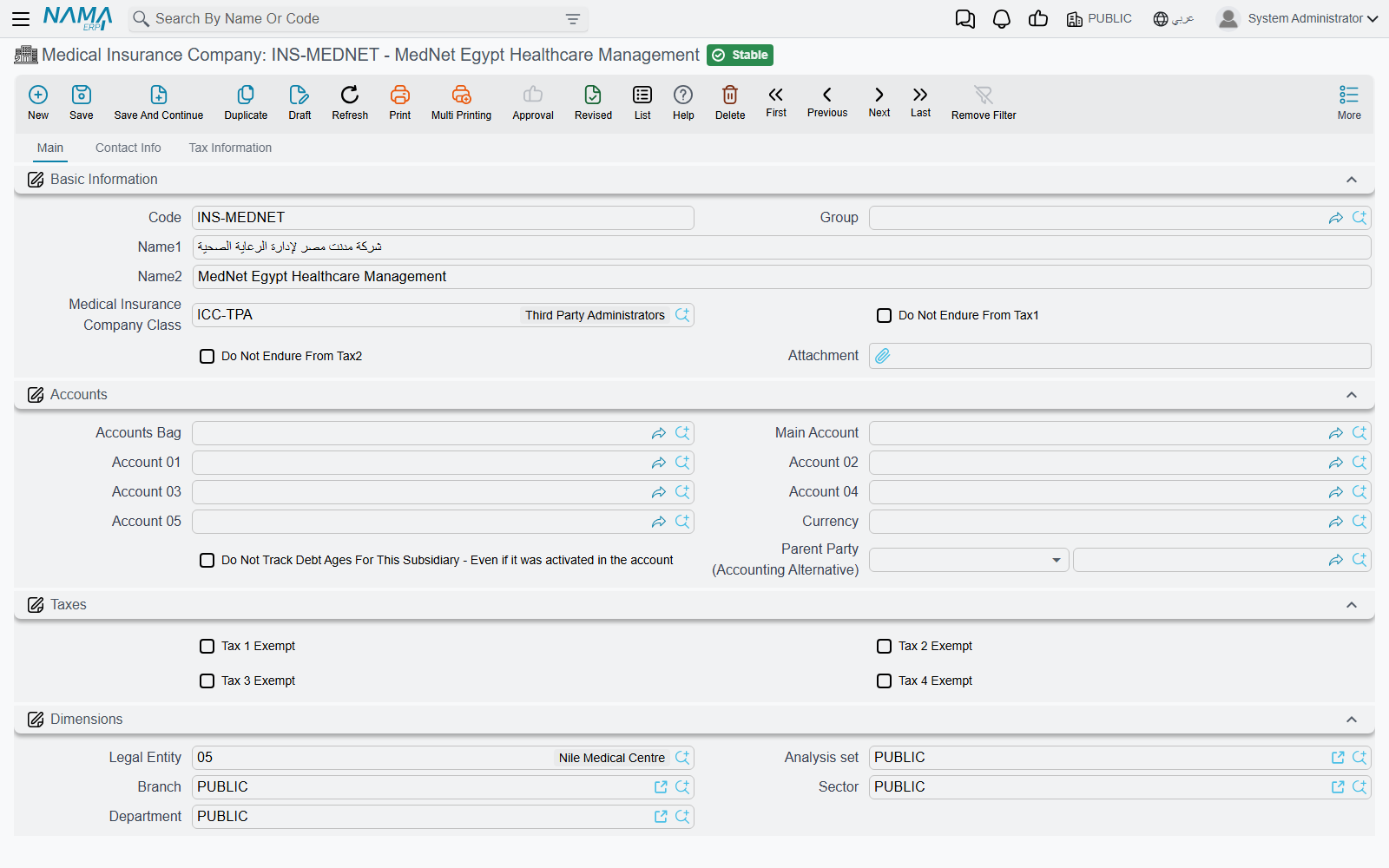Open lookup search for Accounts Bag
The image size is (1389, 868).
(682, 433)
